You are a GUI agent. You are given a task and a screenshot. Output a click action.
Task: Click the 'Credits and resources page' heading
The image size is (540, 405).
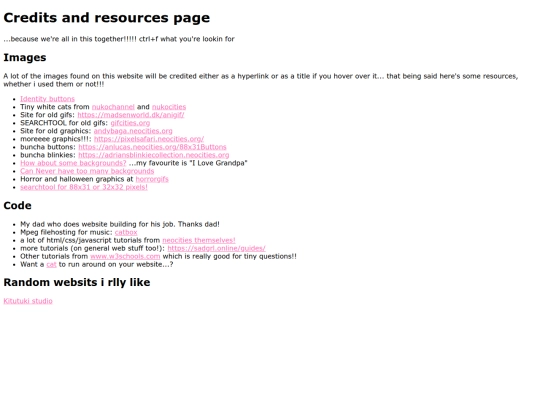pyautogui.click(x=107, y=18)
